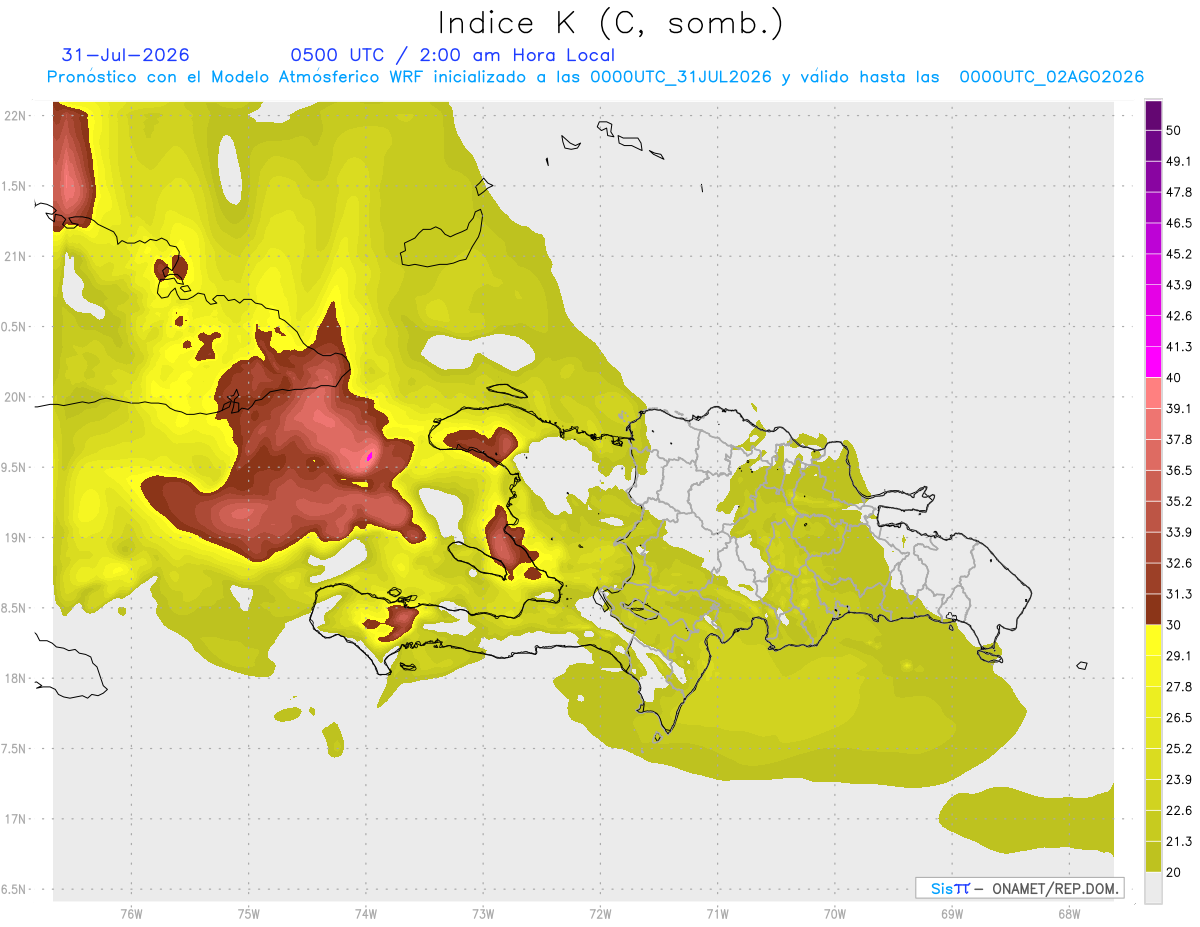Screen dimensions: 1200x927
Task: Click the magenta 40 legend color band
Action: coord(1153,362)
